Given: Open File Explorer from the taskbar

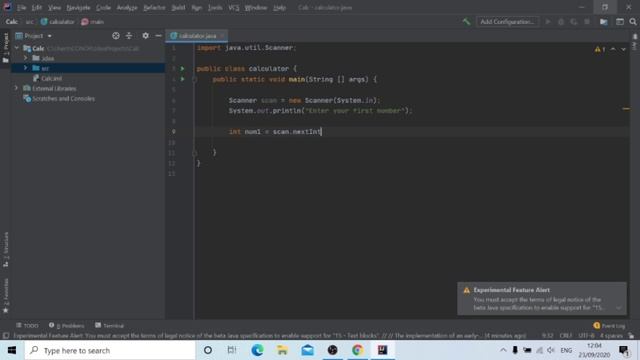Looking at the screenshot, I should (x=282, y=350).
